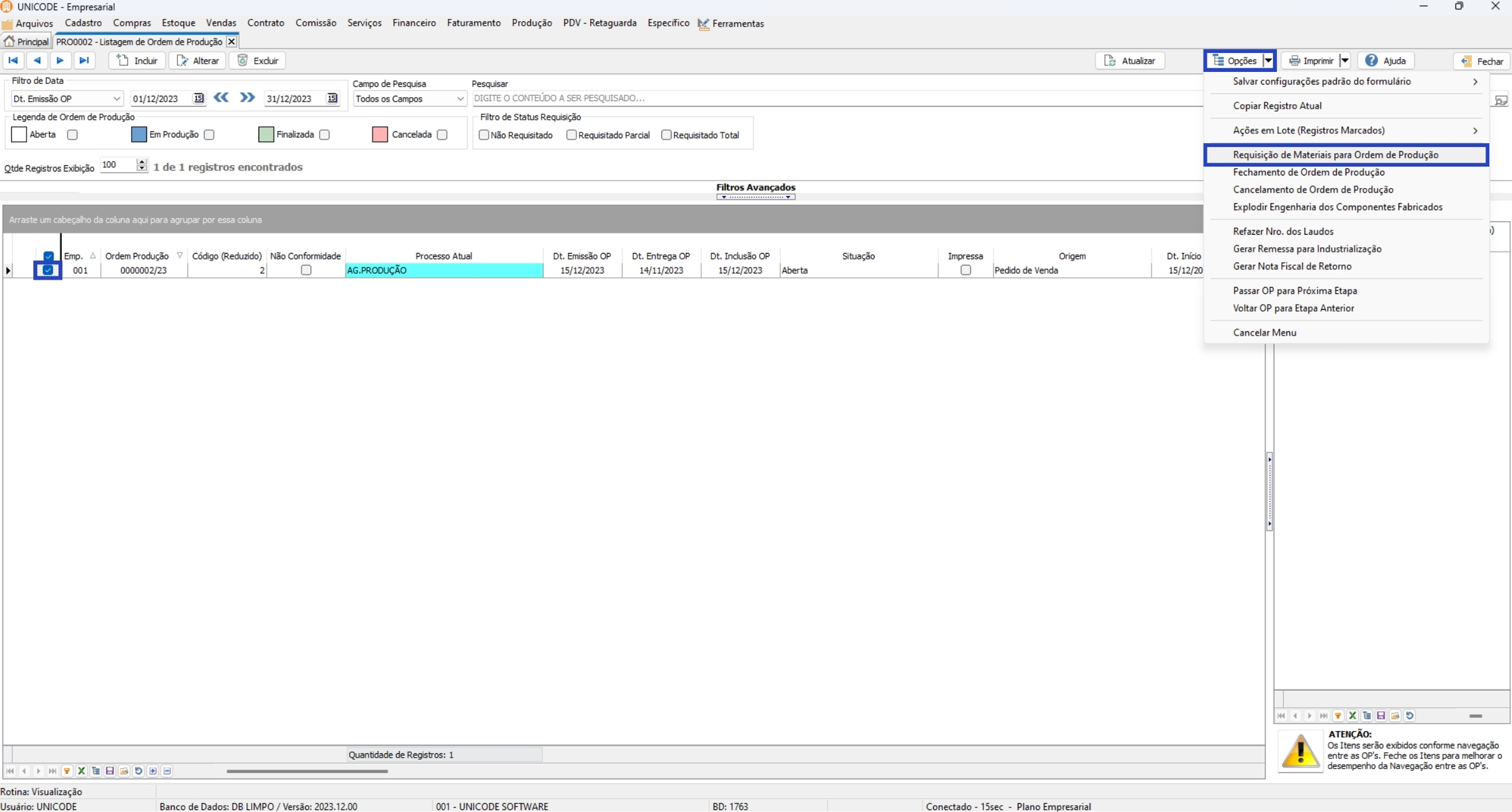Go to last record navigation arrow
Viewport: 1512px width, 812px height.
pos(84,61)
